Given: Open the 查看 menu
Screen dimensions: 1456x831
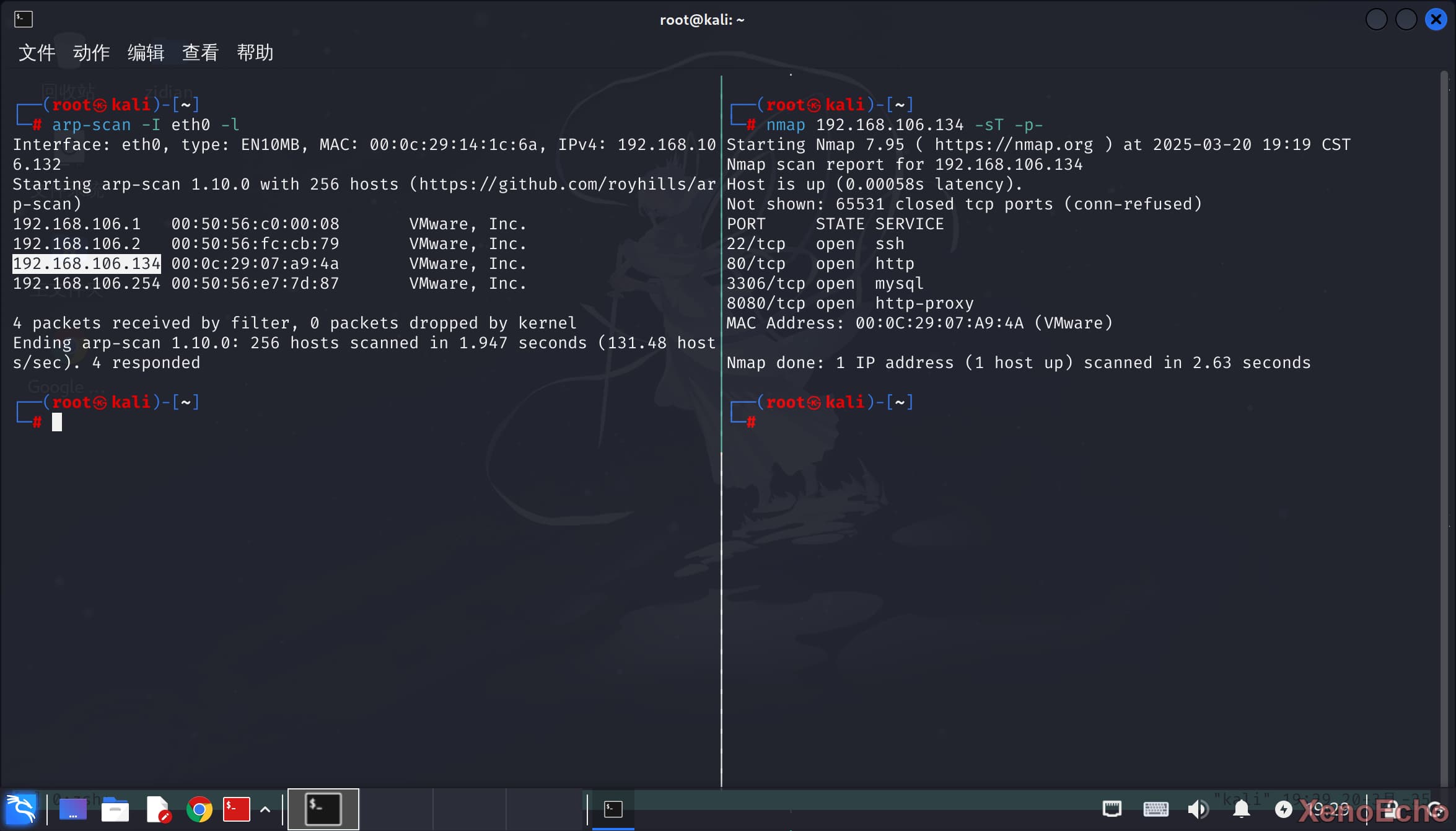Looking at the screenshot, I should (x=200, y=53).
